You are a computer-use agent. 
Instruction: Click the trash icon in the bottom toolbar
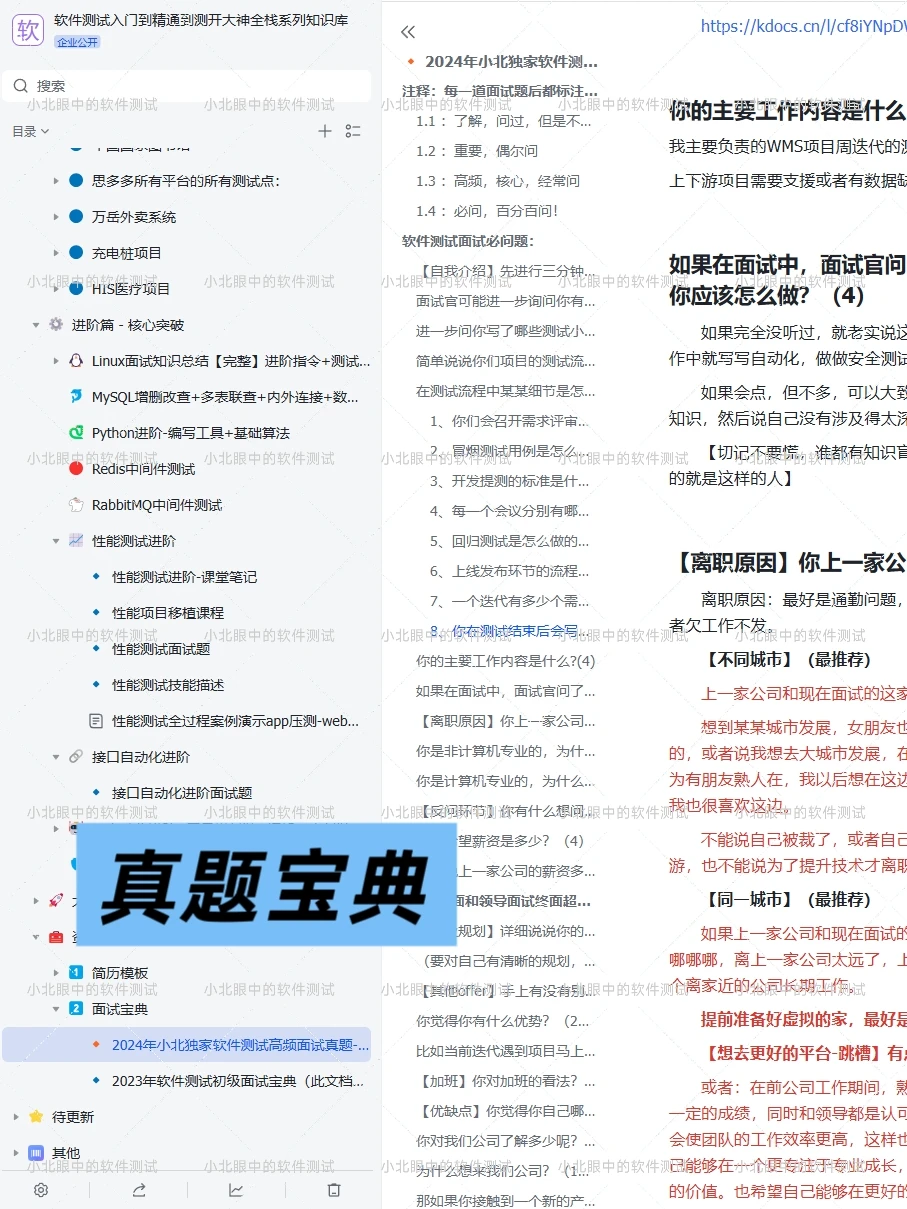point(334,1190)
